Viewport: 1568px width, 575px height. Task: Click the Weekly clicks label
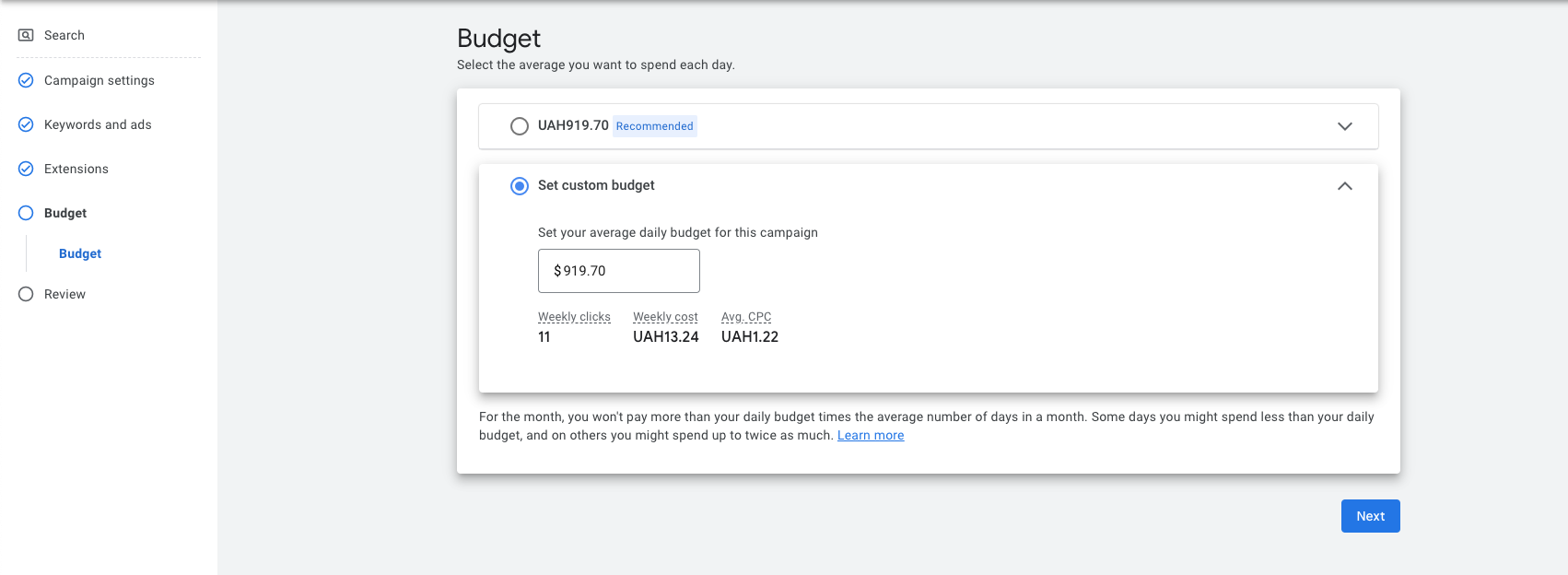pyautogui.click(x=574, y=317)
